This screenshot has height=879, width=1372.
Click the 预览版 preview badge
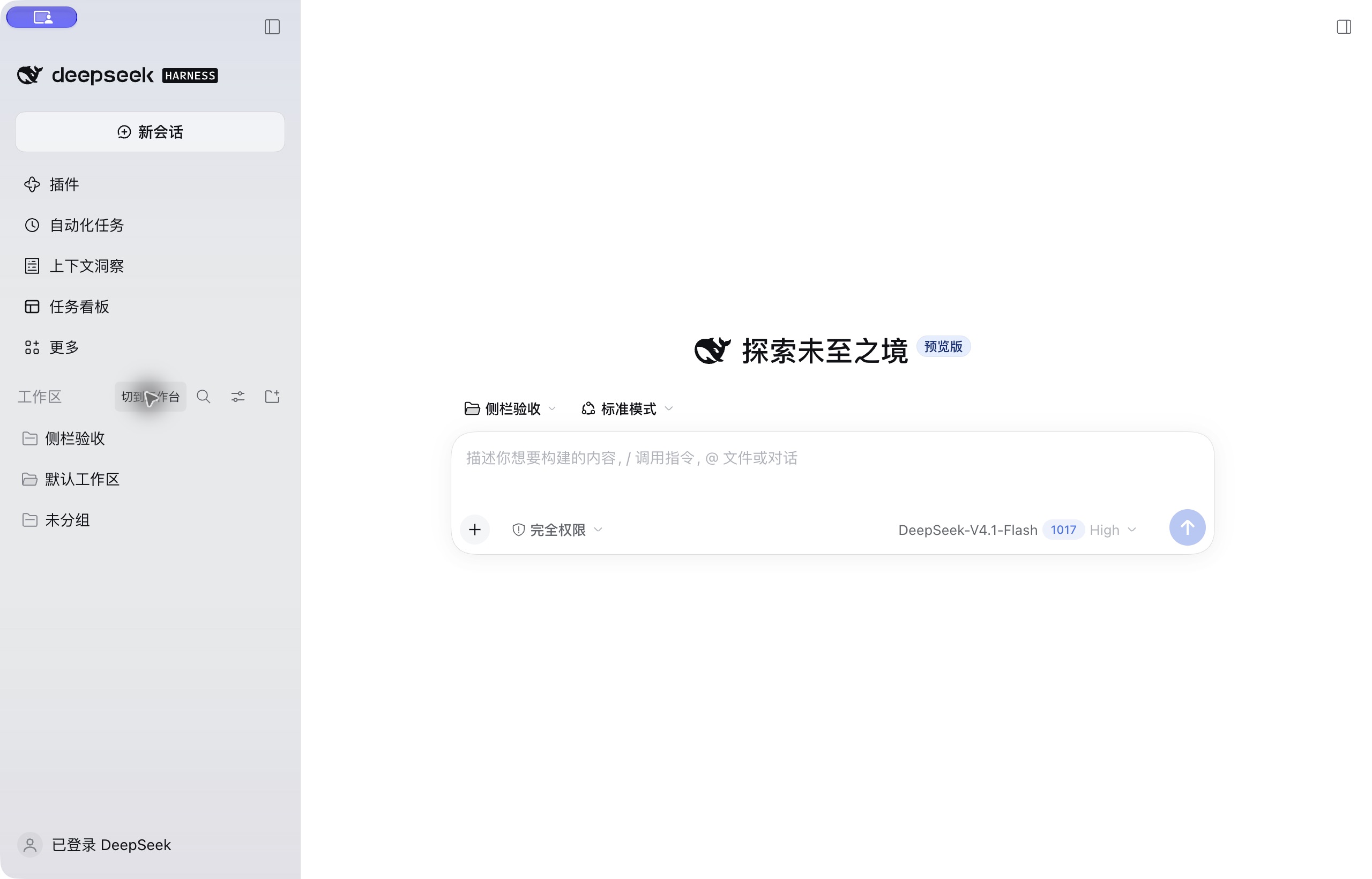[x=943, y=346]
